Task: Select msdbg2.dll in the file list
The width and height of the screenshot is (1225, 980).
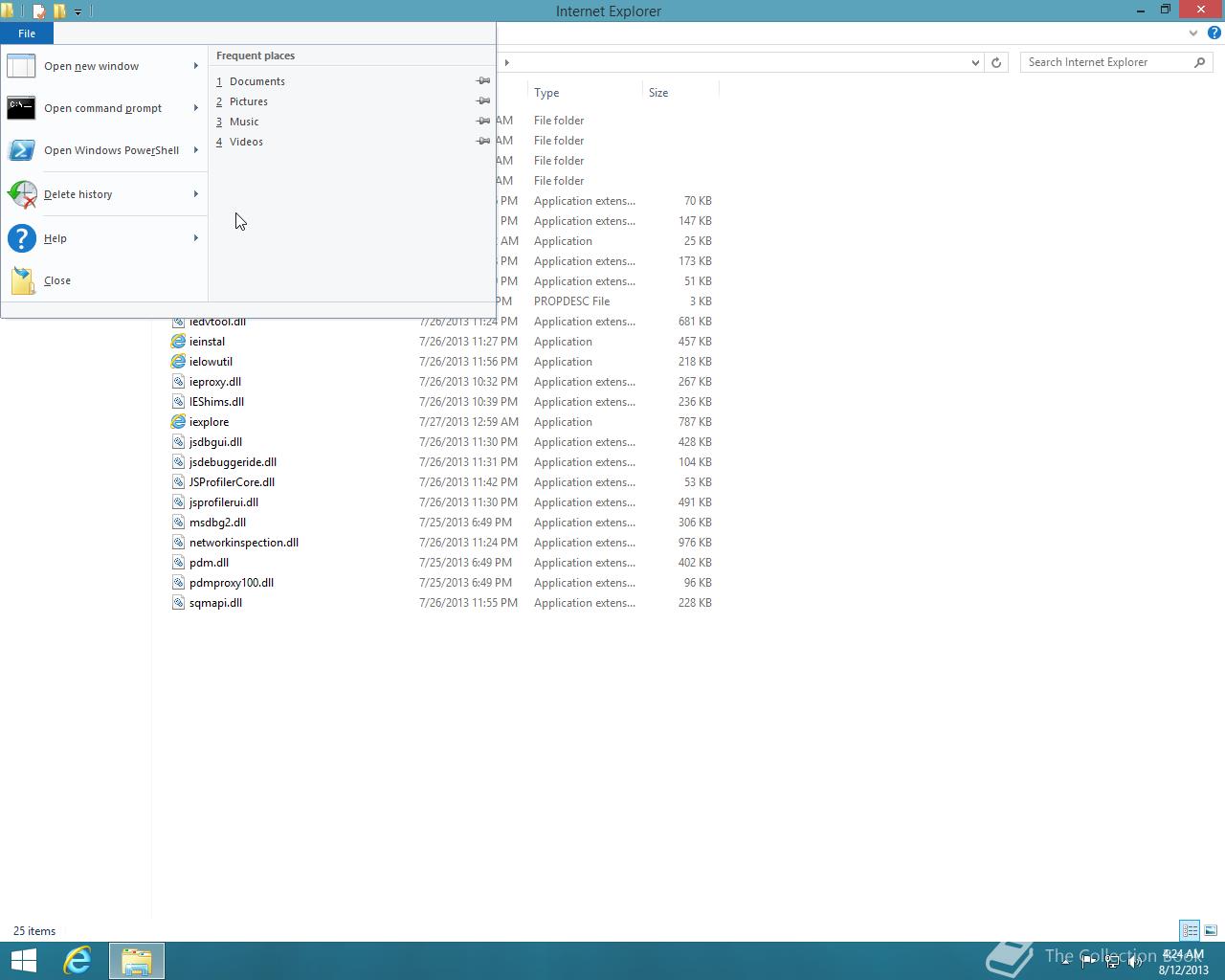Action: [217, 523]
